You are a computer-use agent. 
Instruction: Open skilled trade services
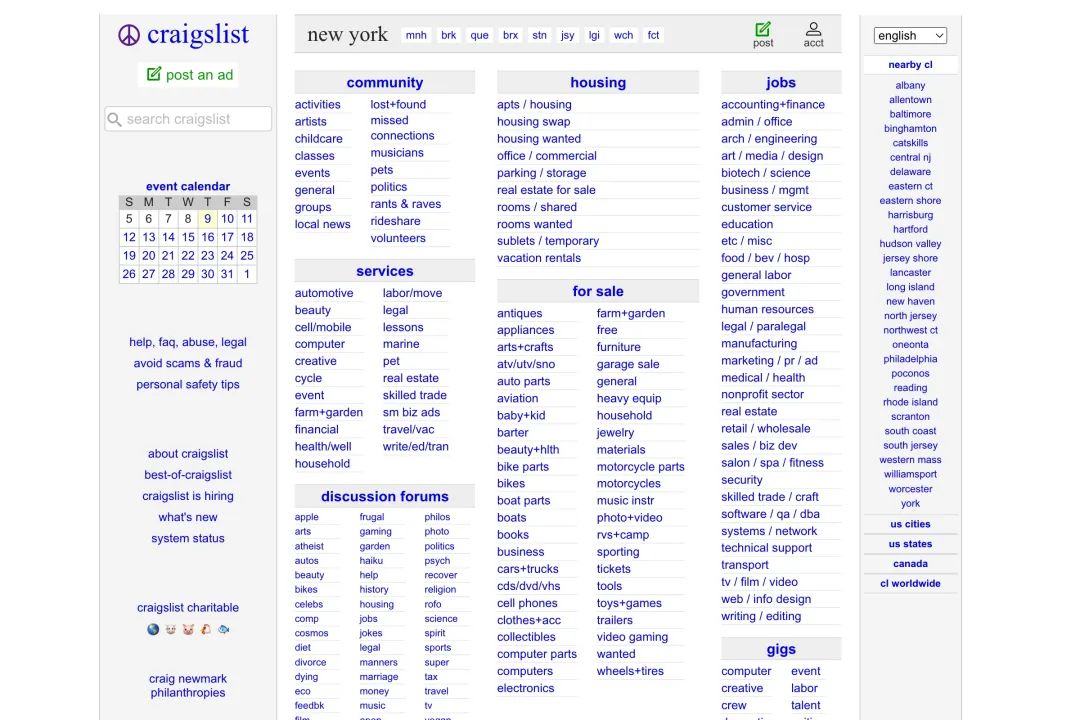tap(415, 395)
